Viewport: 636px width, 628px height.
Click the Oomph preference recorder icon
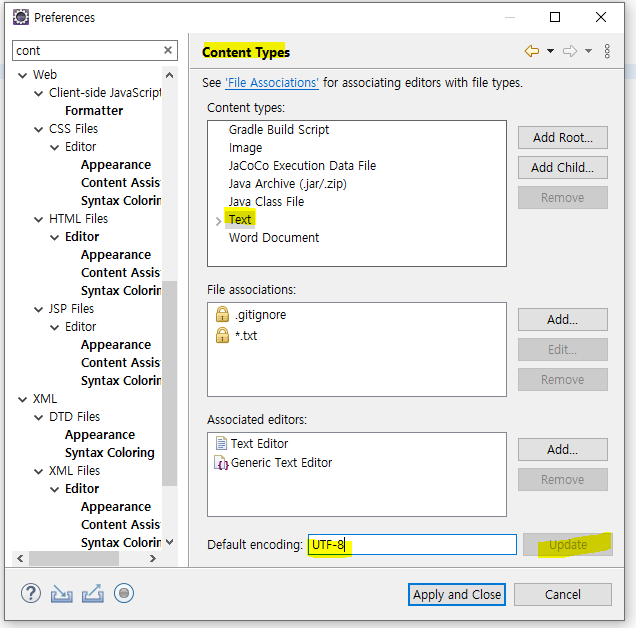click(x=124, y=594)
